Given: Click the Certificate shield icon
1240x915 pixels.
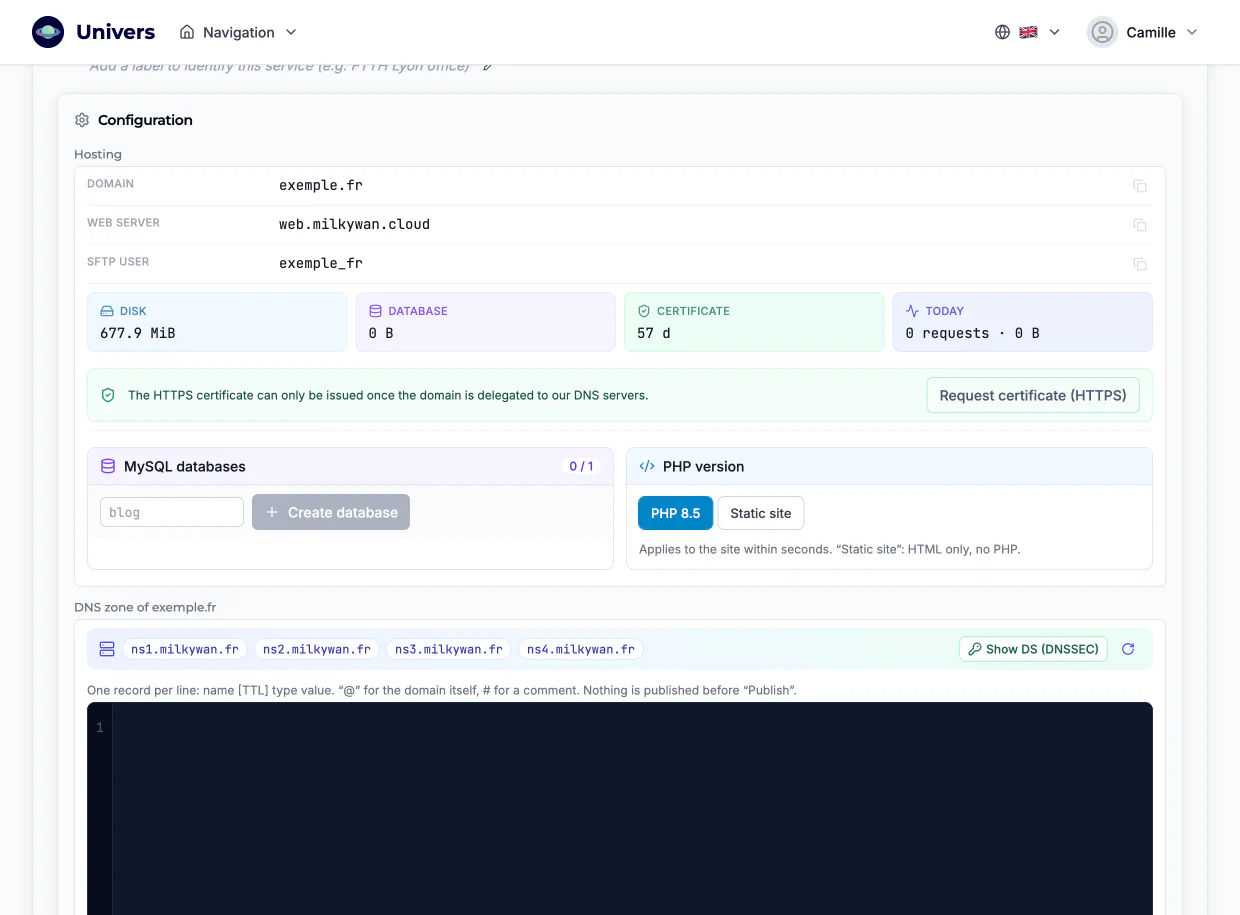Looking at the screenshot, I should (x=644, y=311).
